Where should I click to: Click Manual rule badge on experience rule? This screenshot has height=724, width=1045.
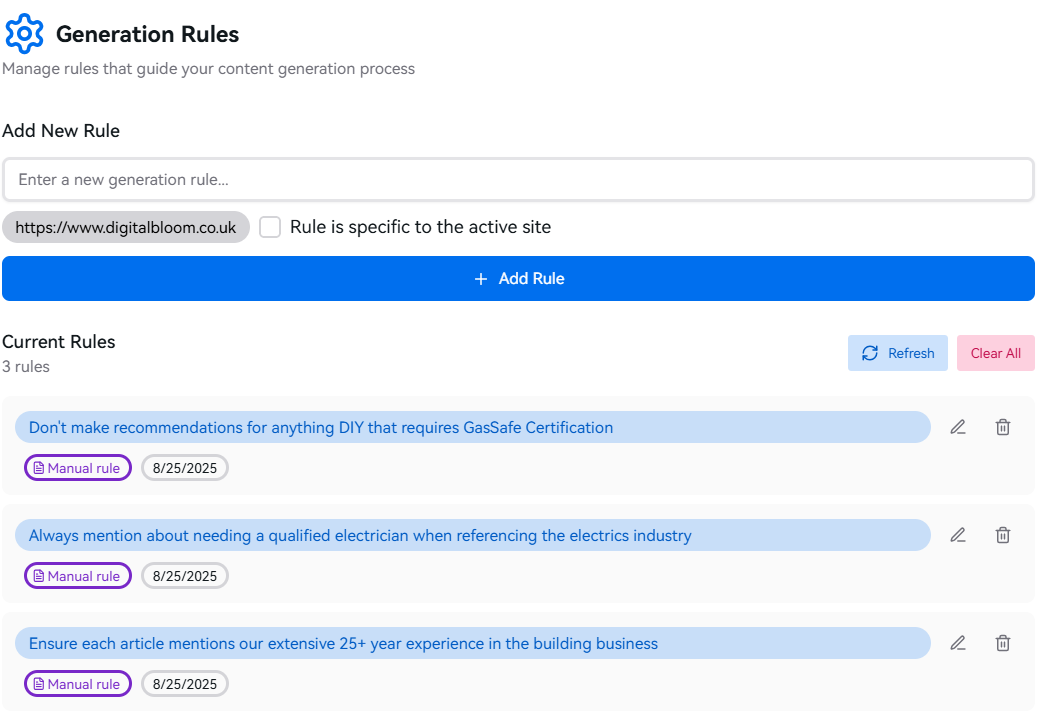pyautogui.click(x=78, y=684)
